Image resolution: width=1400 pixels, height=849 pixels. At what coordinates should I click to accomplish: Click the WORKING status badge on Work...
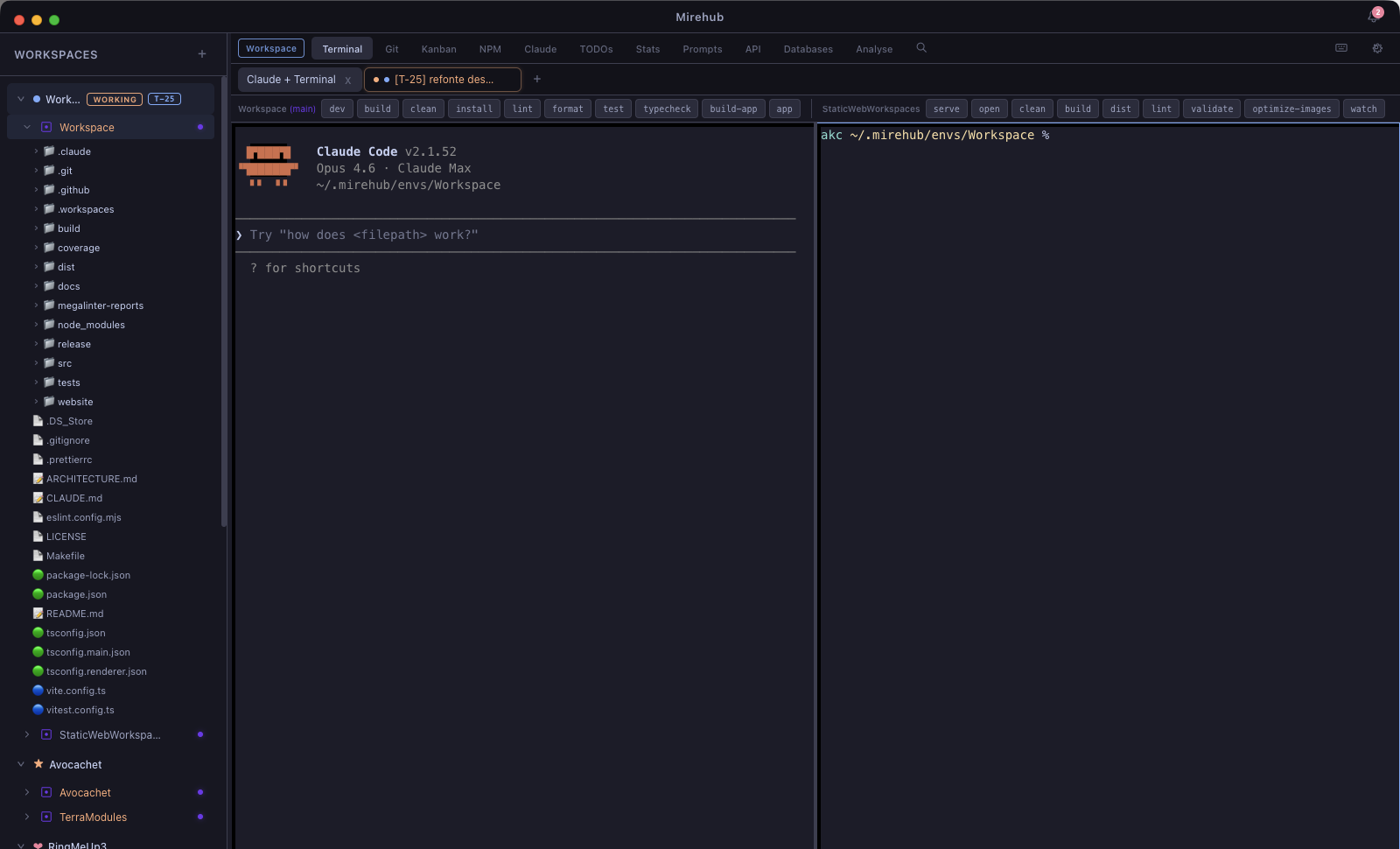click(x=115, y=99)
